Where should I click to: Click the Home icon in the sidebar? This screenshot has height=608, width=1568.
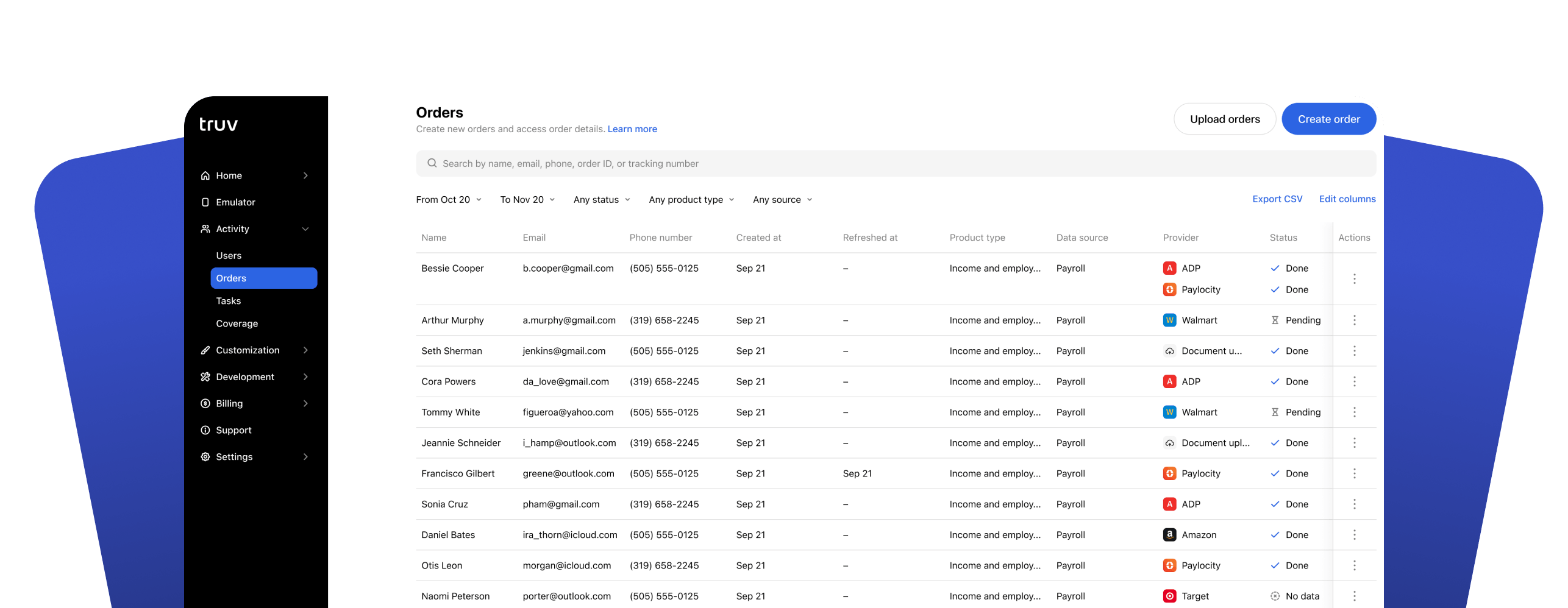coord(205,175)
